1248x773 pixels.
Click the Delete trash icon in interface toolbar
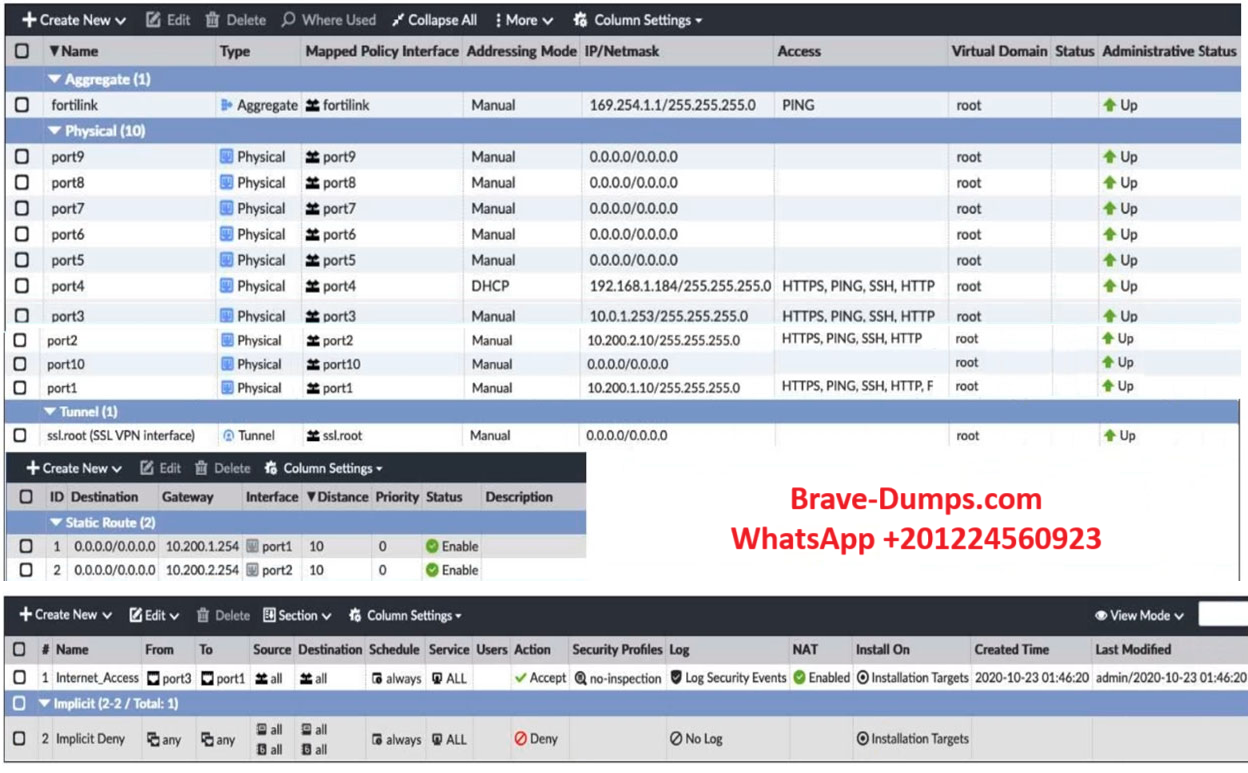[212, 20]
